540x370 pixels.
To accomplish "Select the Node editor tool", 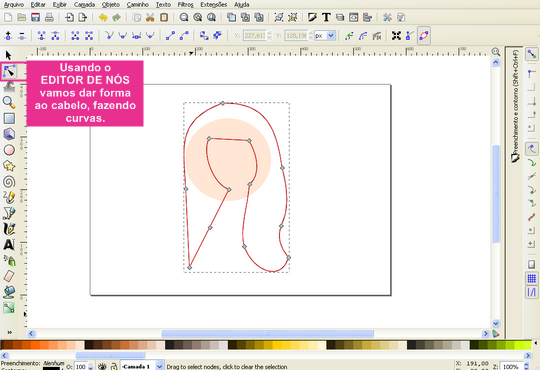I will click(9, 71).
